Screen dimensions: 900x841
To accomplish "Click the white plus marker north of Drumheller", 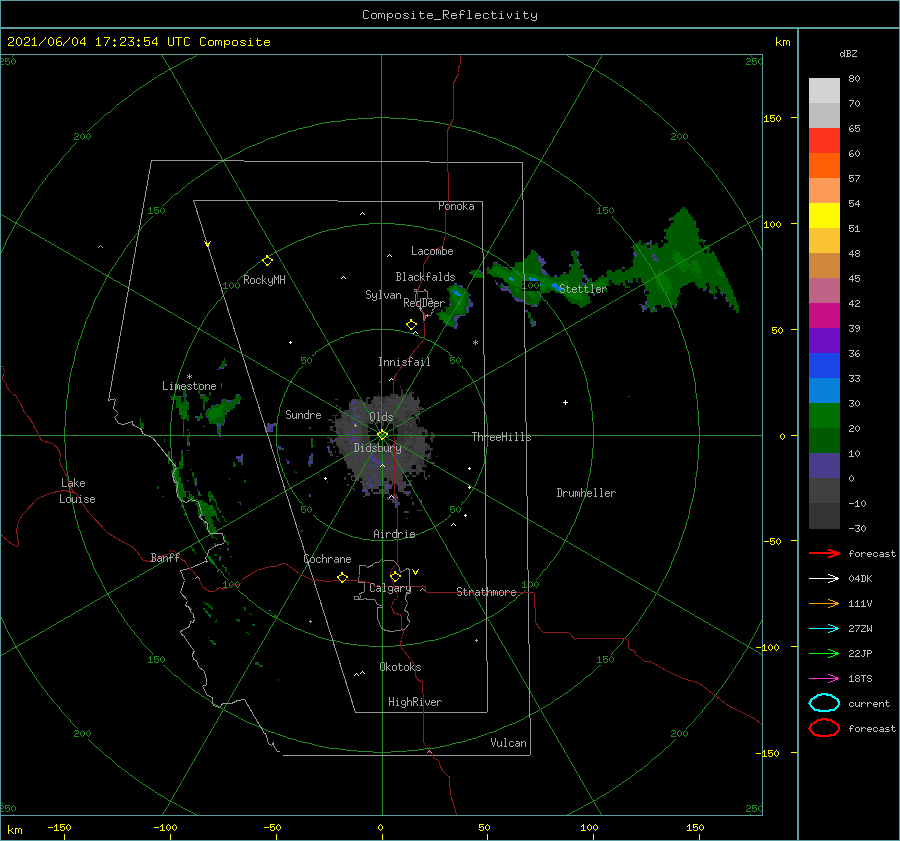I will click(x=565, y=402).
